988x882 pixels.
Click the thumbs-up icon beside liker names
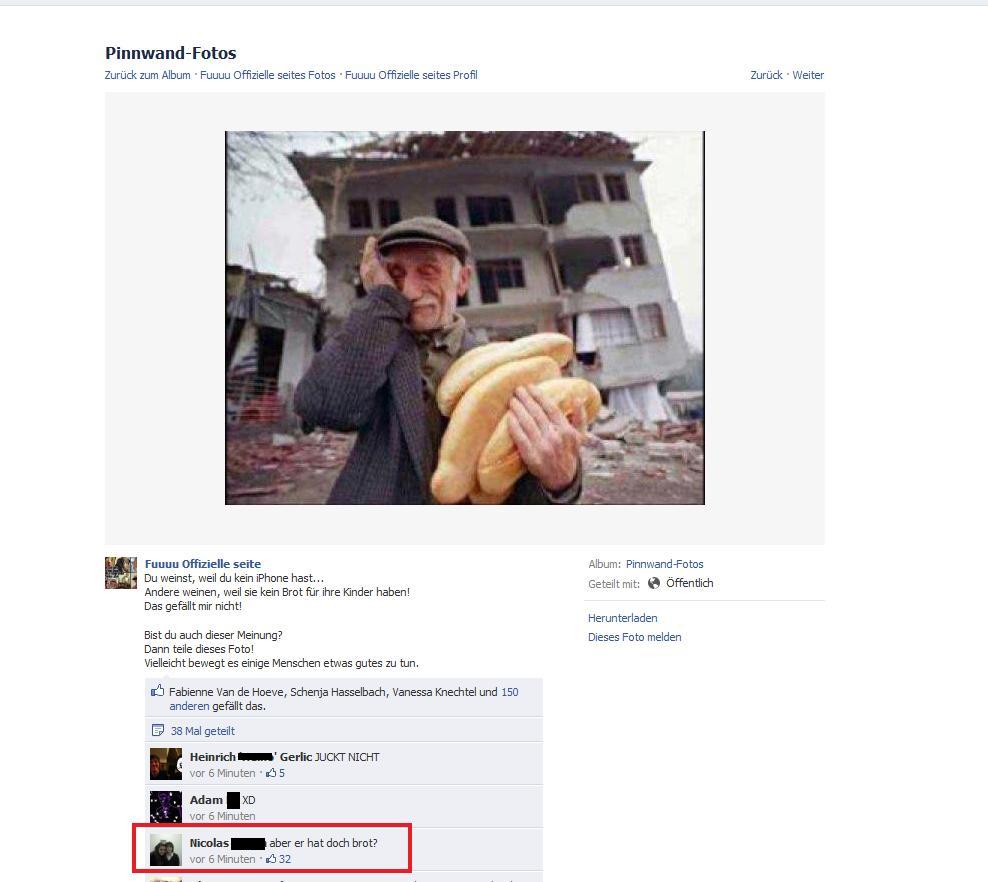click(x=158, y=690)
